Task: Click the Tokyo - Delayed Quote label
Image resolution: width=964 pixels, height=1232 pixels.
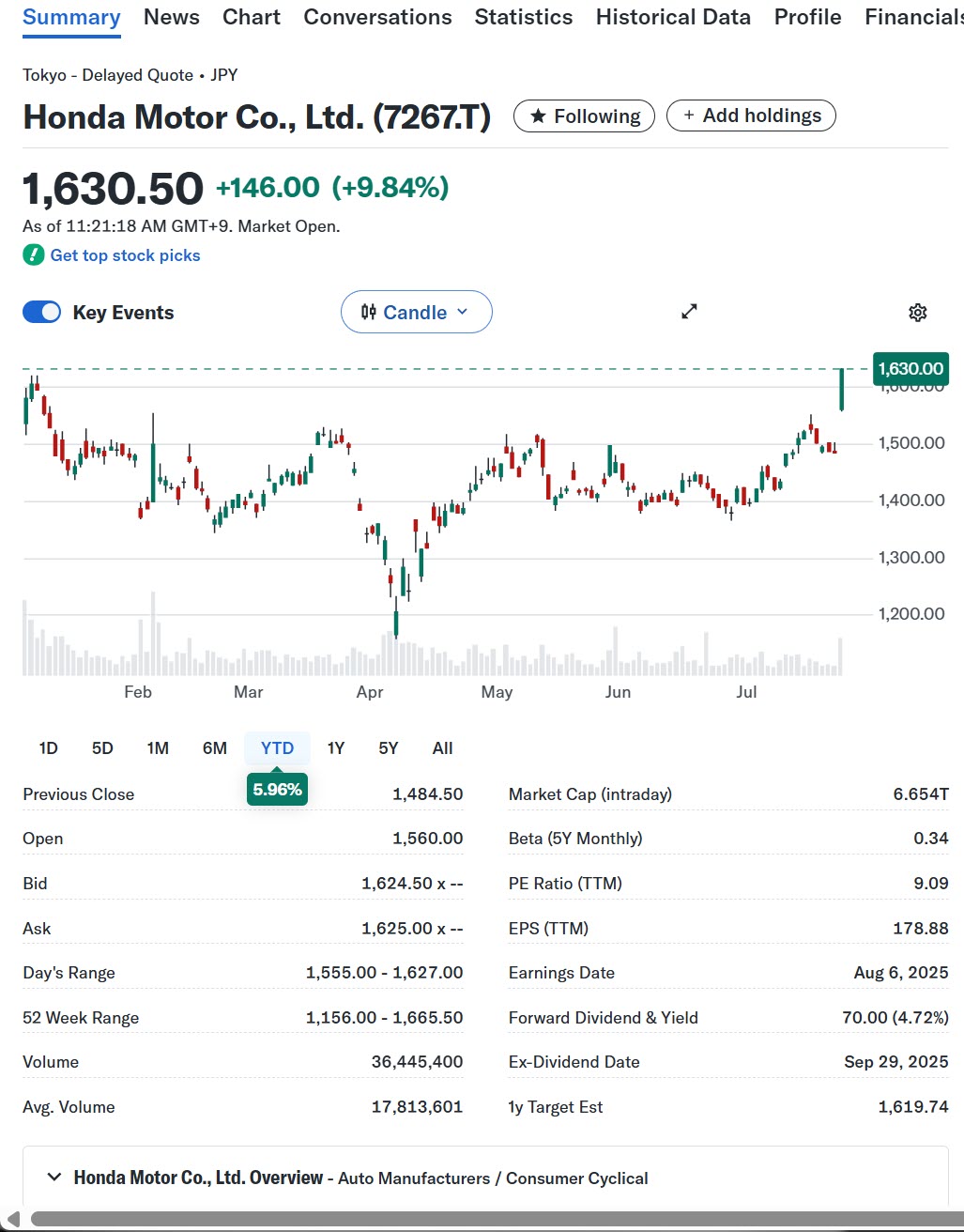Action: point(108,75)
